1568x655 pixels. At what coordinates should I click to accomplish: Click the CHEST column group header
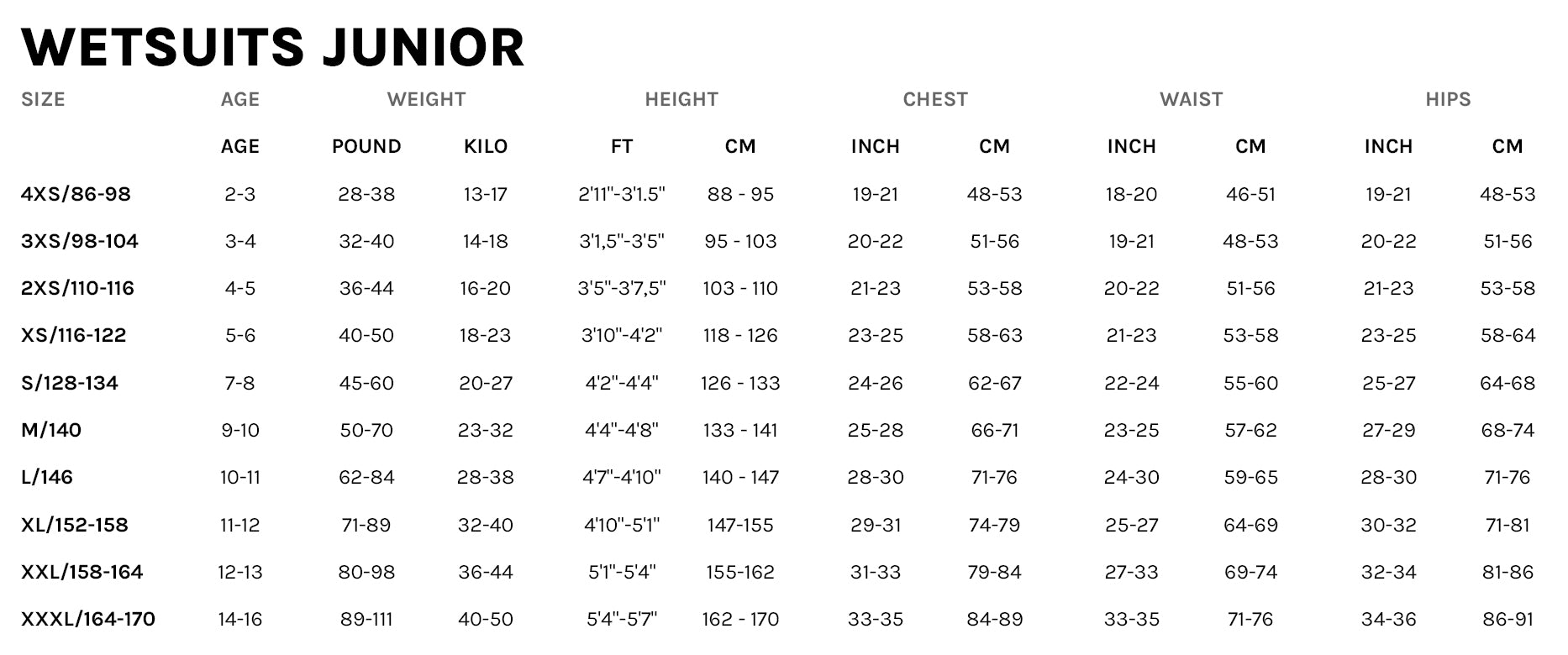coord(935,99)
